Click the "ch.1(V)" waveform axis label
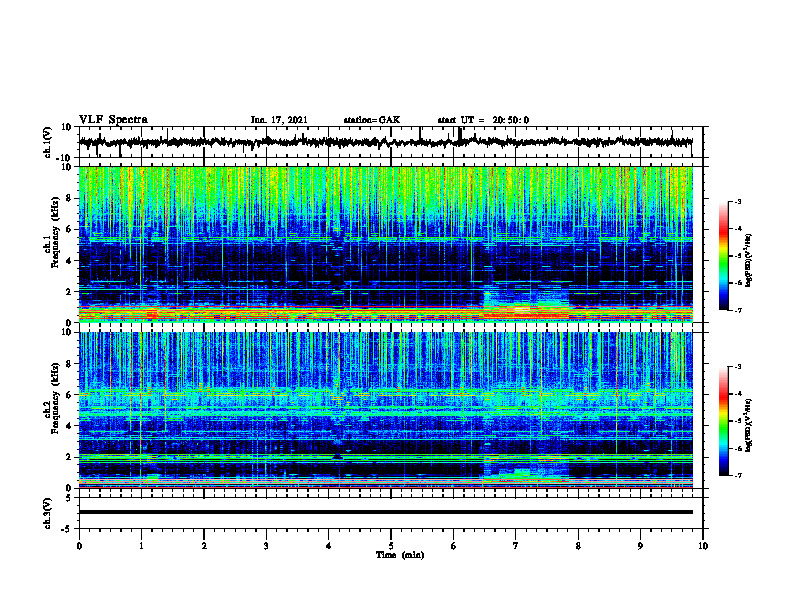 (48, 142)
